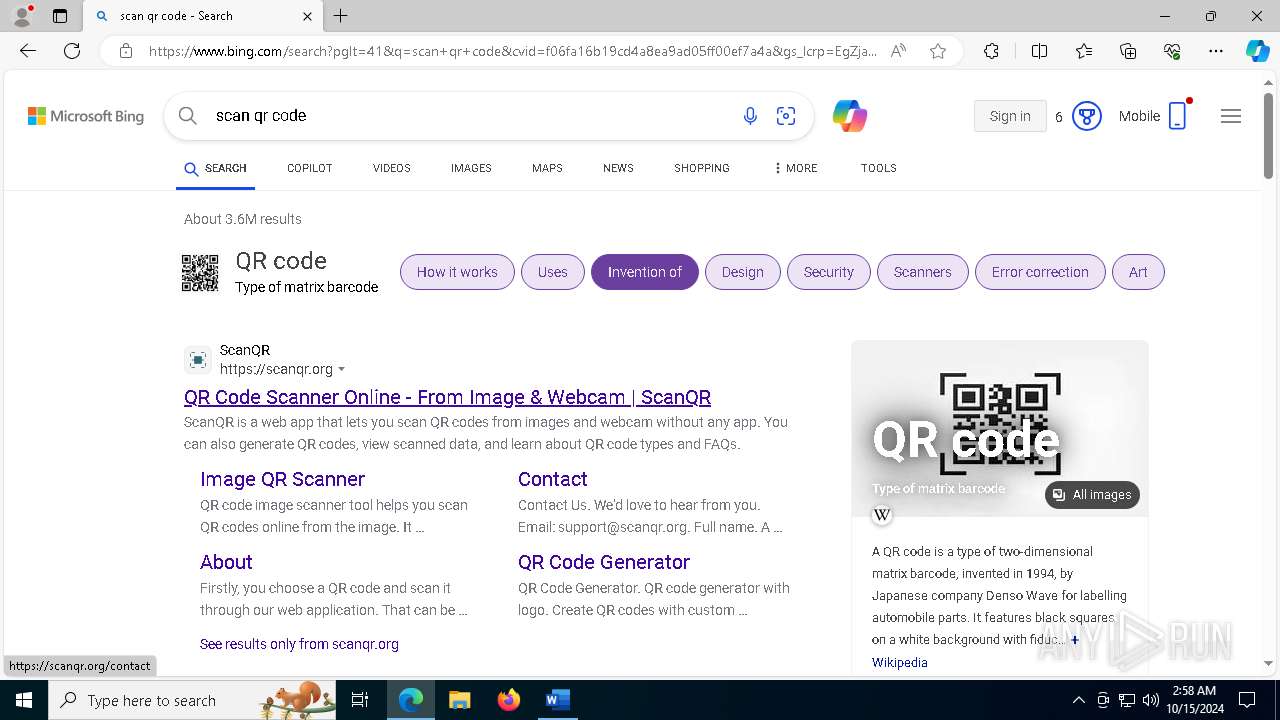Open TOOLS options
The image size is (1280, 720).
[879, 168]
